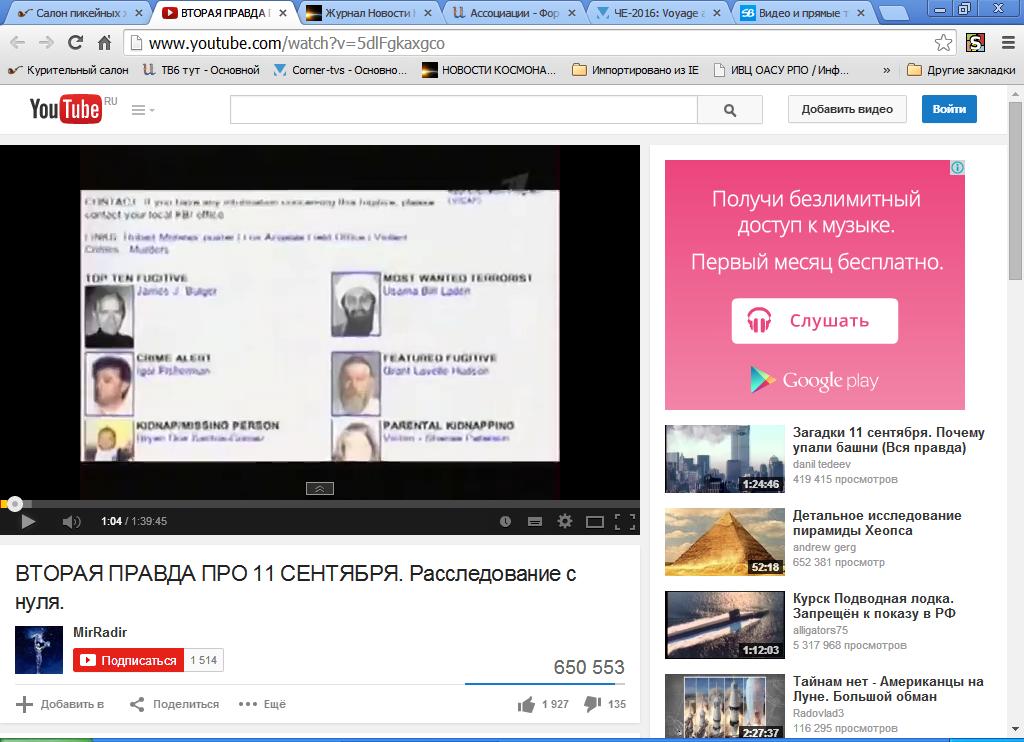Image resolution: width=1024 pixels, height=742 pixels.
Task: Click the 'danil tedeev' channel name
Action: click(x=822, y=464)
